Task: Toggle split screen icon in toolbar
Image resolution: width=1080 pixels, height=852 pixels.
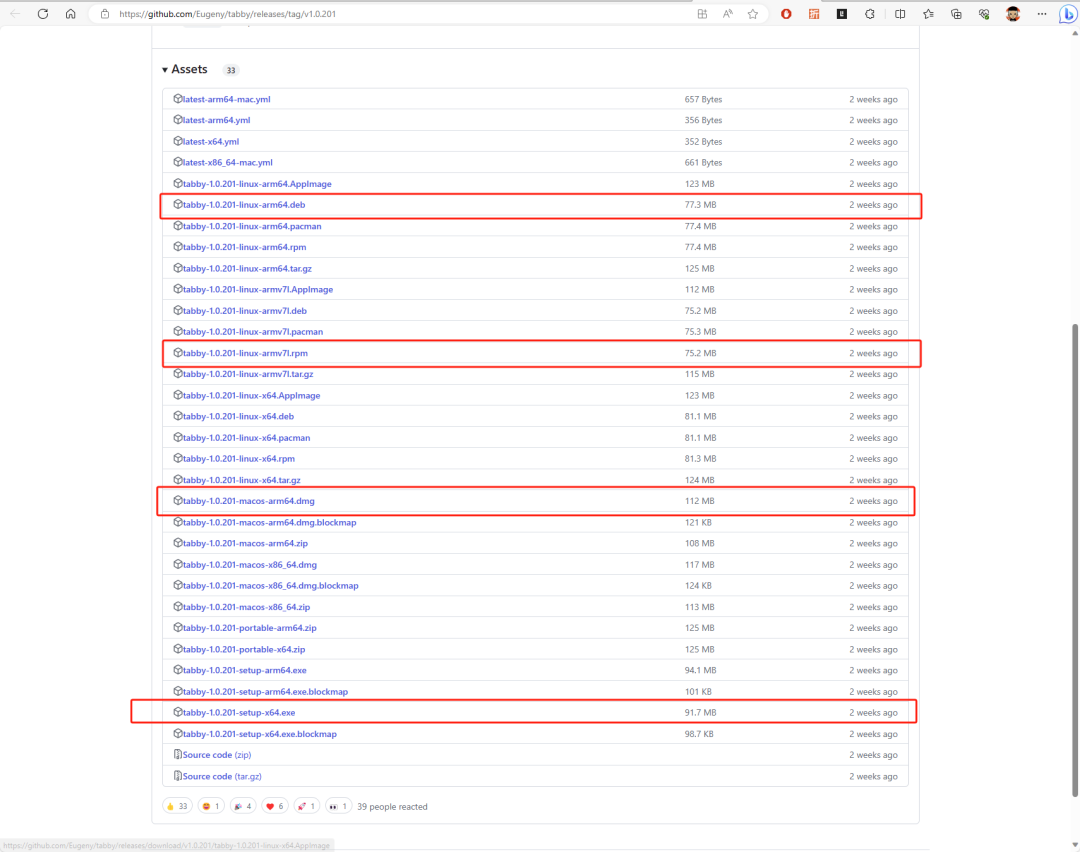Action: 900,14
